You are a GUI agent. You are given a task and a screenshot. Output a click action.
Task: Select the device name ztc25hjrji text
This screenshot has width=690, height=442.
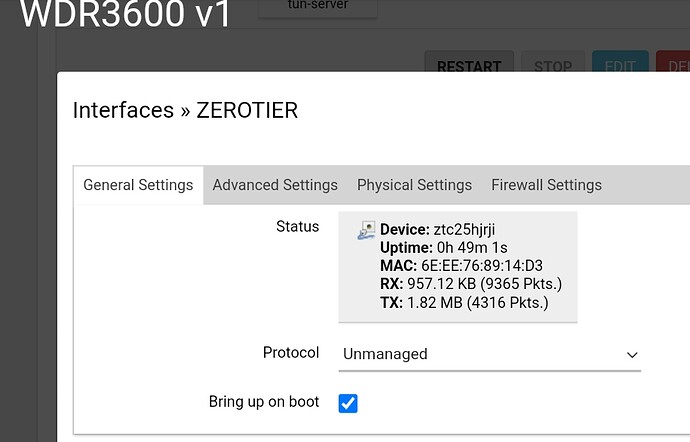(464, 230)
